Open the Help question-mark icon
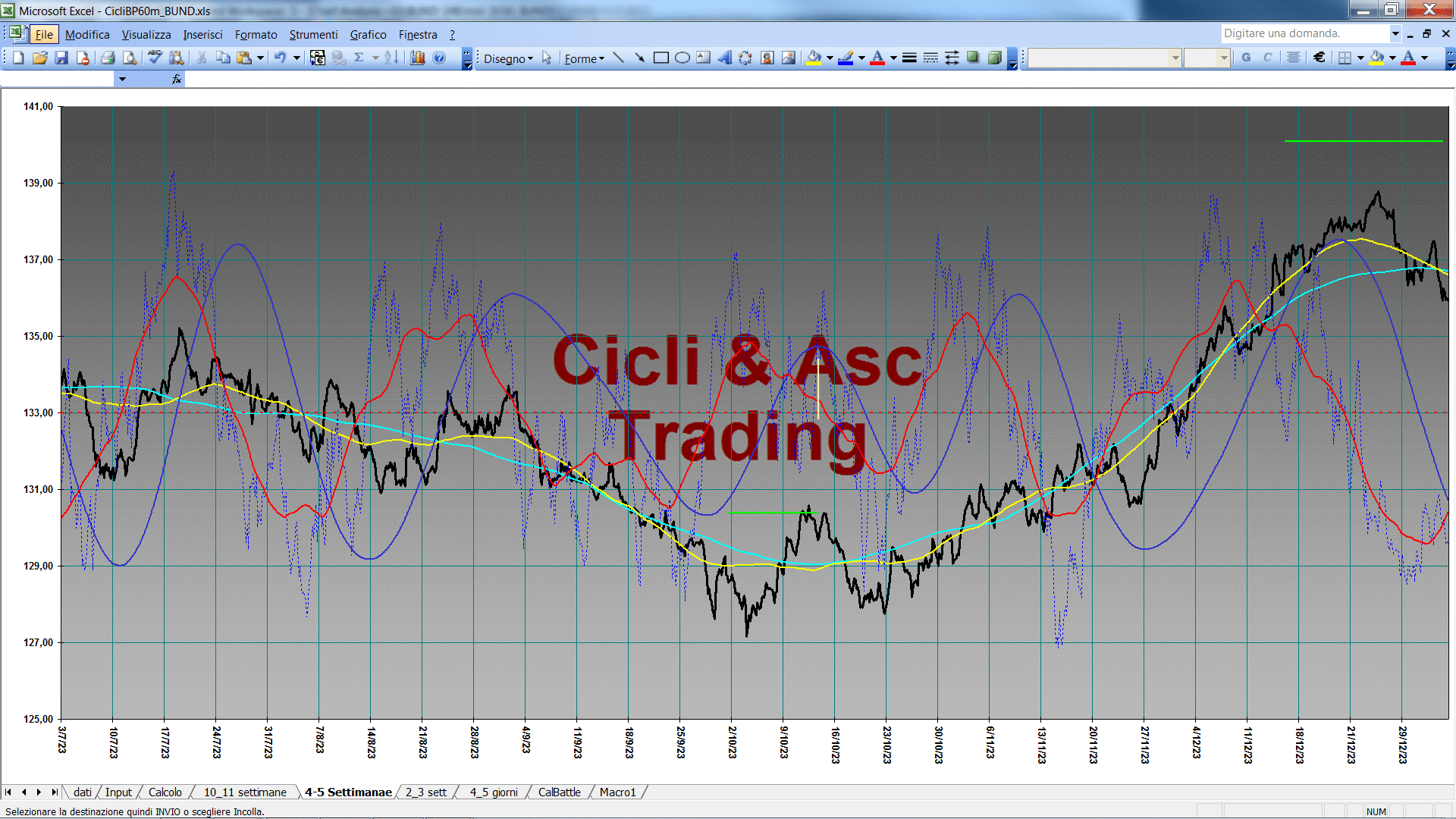This screenshot has height=819, width=1456. tap(439, 58)
